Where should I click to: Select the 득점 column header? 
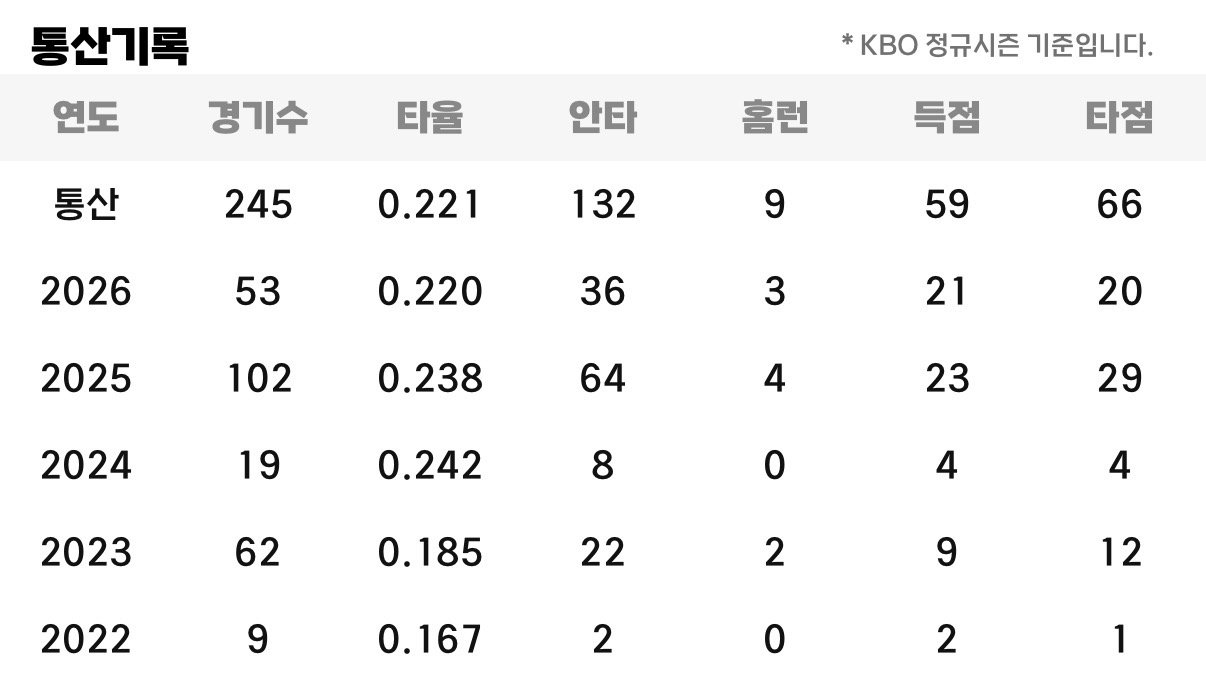click(x=947, y=118)
